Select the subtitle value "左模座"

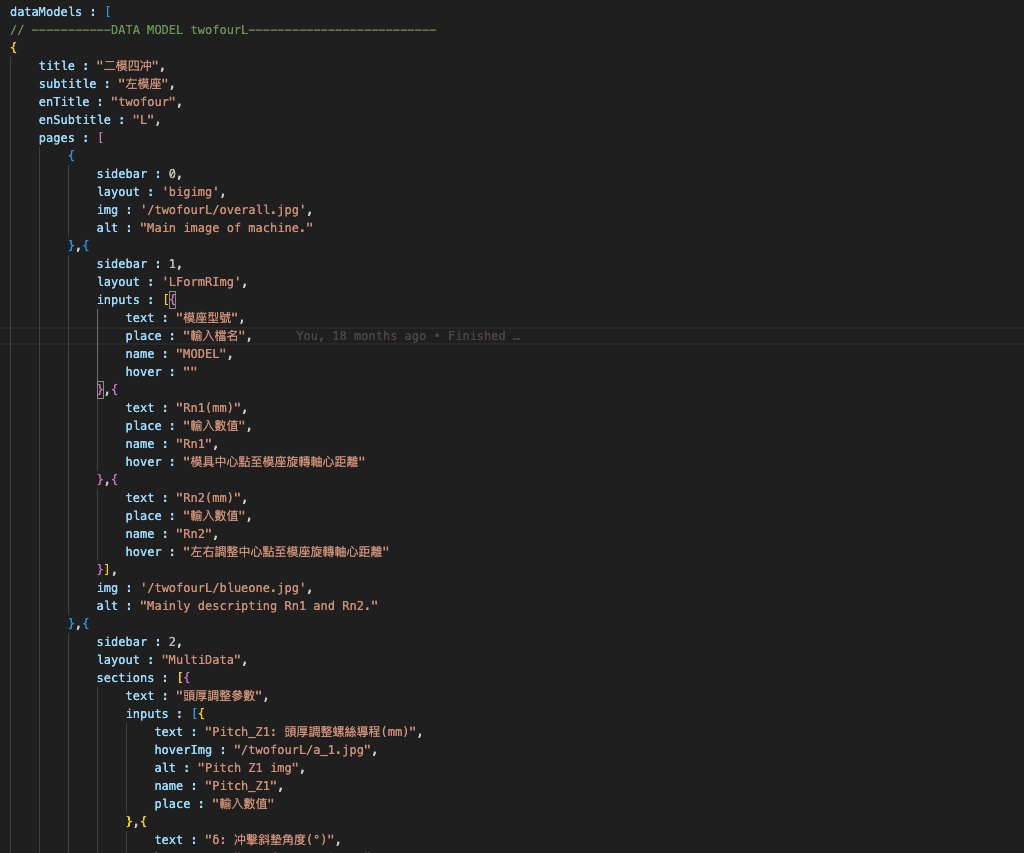coord(144,84)
